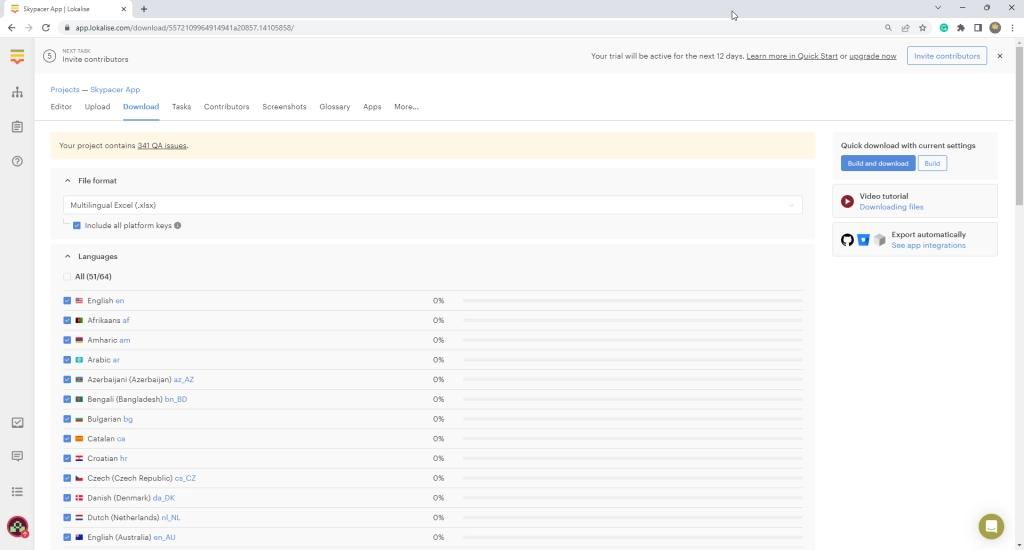Switch to the Editor tab
This screenshot has width=1024, height=550.
[61, 106]
